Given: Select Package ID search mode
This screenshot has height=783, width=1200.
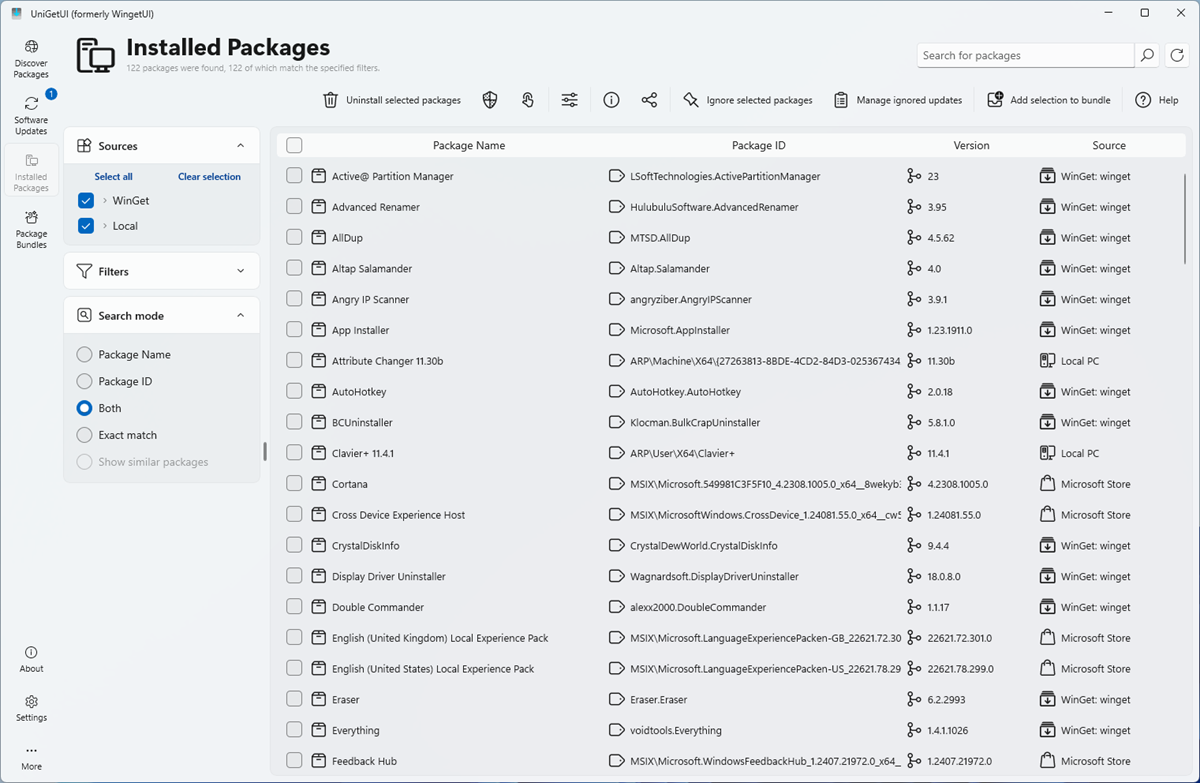Looking at the screenshot, I should point(85,382).
